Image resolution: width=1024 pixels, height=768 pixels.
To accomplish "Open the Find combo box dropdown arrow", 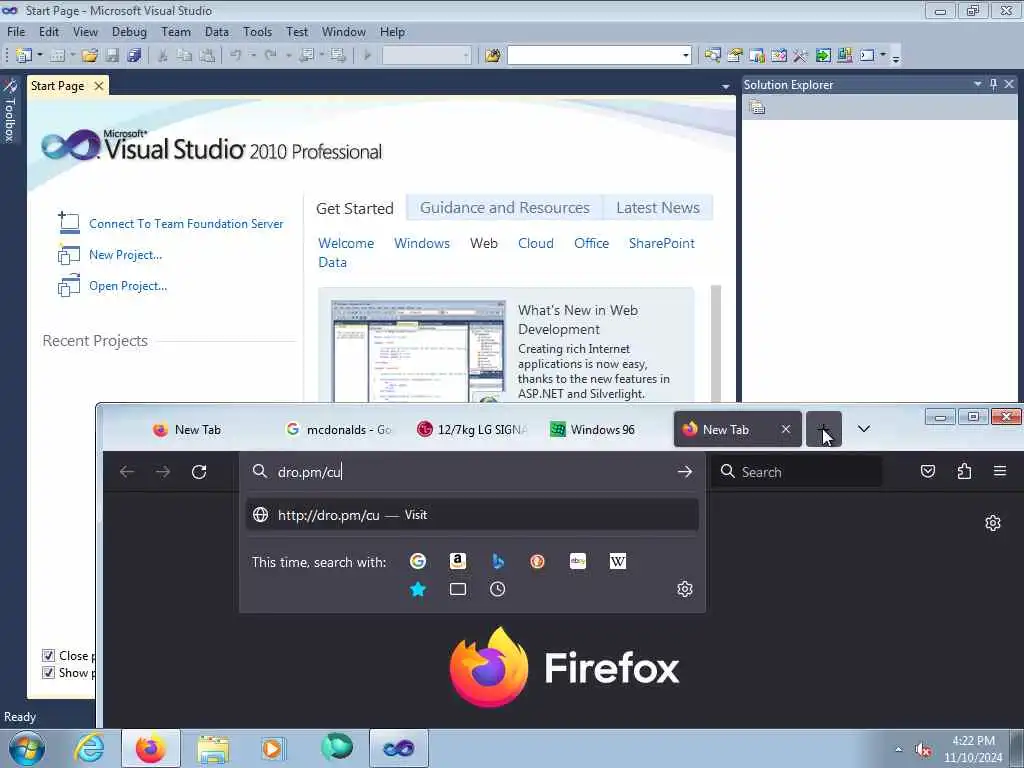I will coord(685,56).
